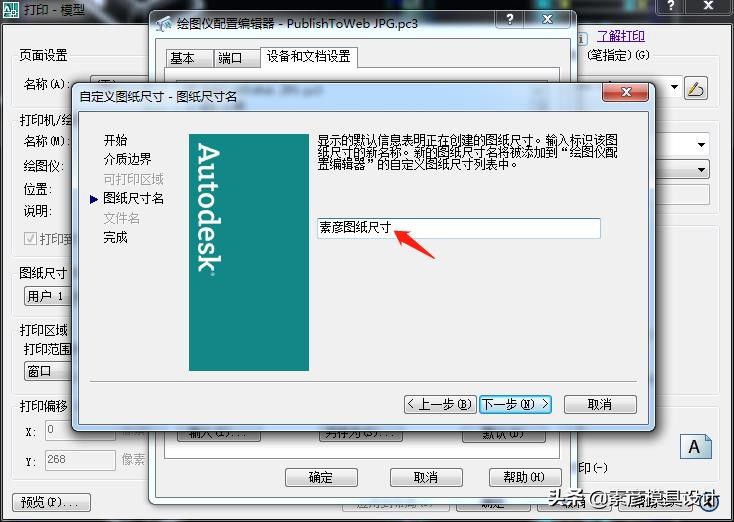Open 帮助(H) in the plotter configuration editor
This screenshot has width=734, height=522.
pos(525,477)
